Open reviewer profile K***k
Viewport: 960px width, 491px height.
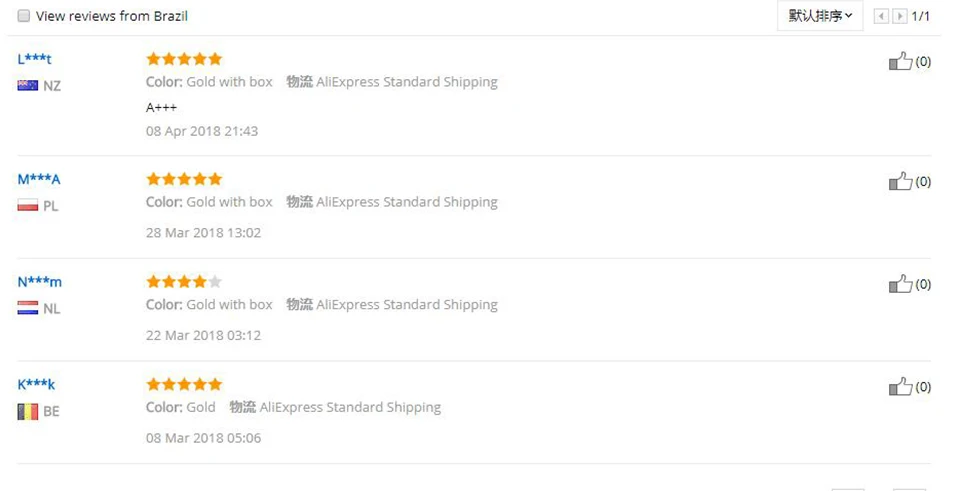pyautogui.click(x=36, y=384)
